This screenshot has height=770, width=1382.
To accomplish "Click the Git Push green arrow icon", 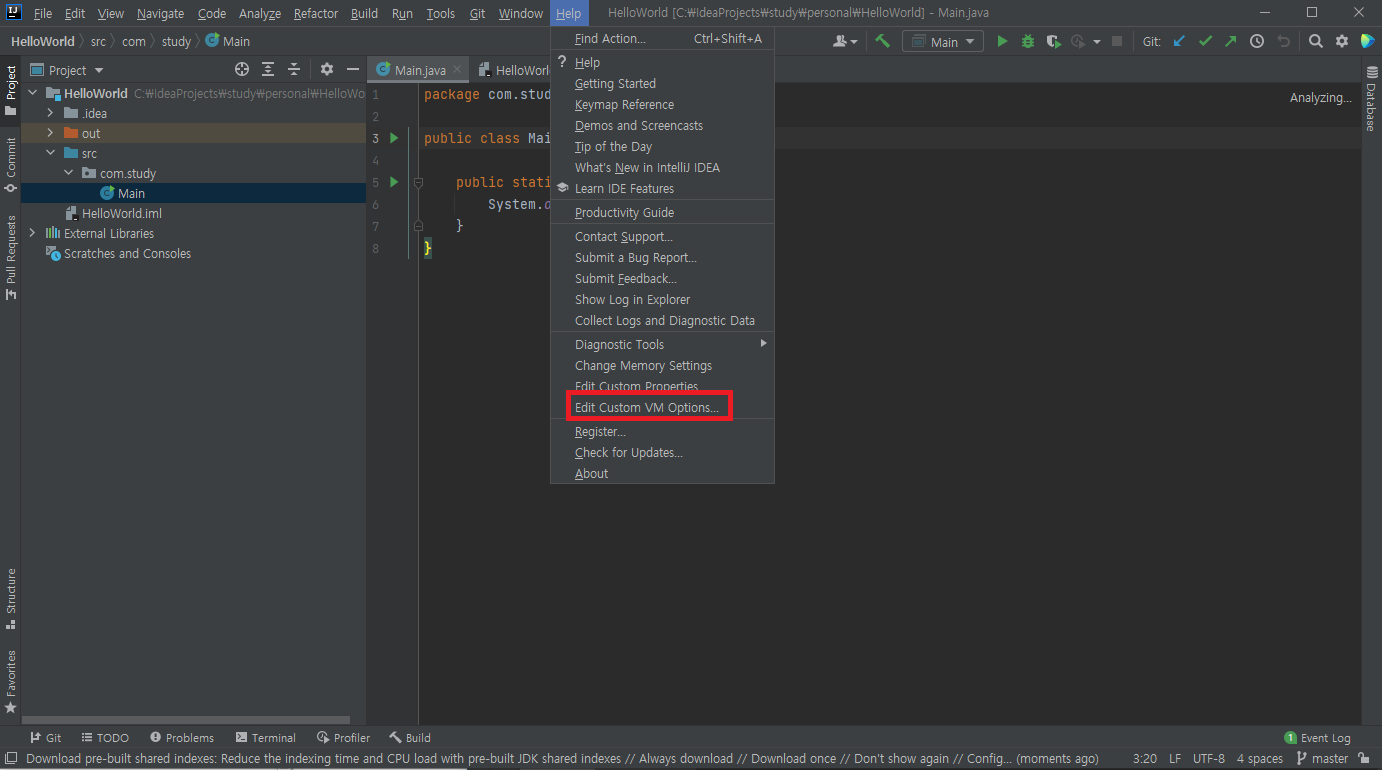I will (1231, 41).
